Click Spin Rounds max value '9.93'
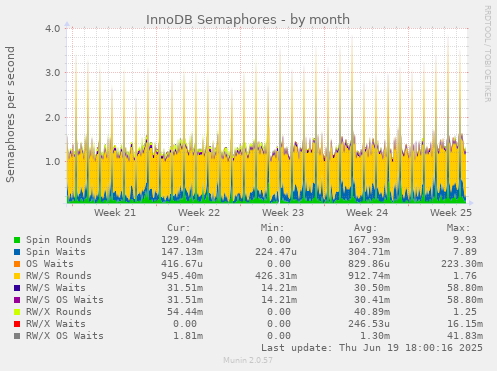Image resolution: width=497 pixels, height=371 pixels. pyautogui.click(x=465, y=240)
